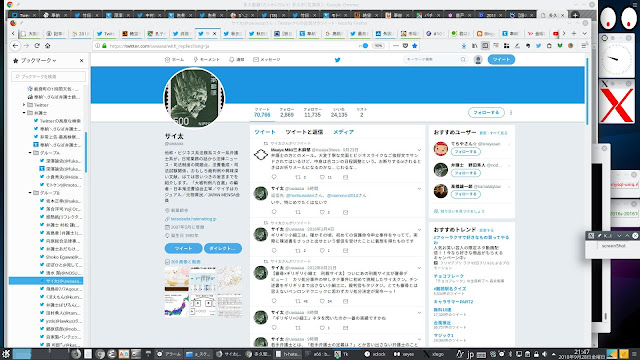640x360 pixels.
Task: Open 知り合いを見つけましょう link
Action: [459, 211]
